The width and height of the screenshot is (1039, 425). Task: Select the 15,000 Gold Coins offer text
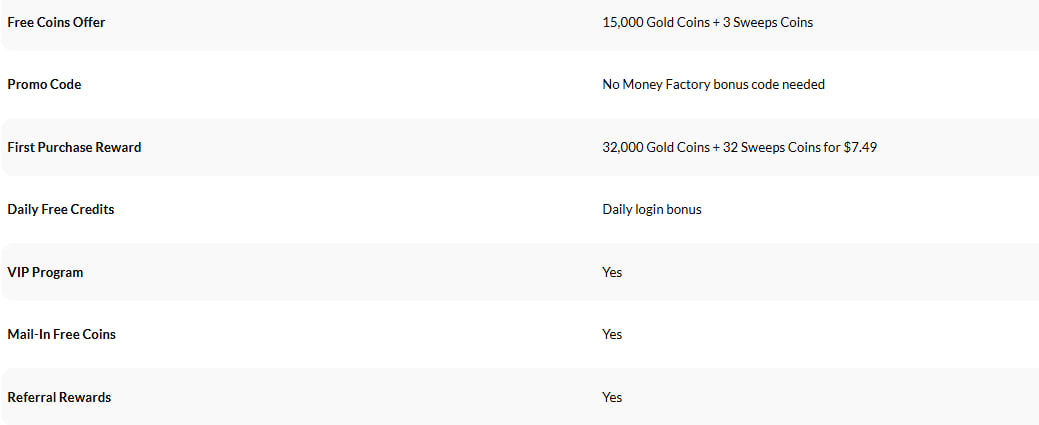coord(708,23)
